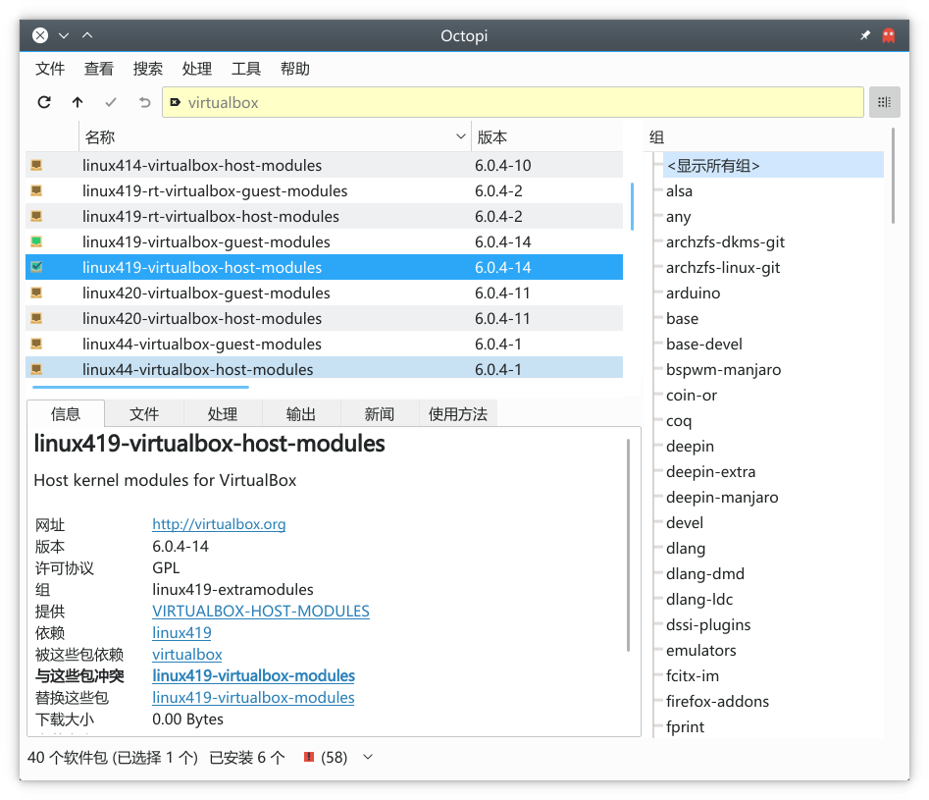Screen dimensions: 929x800
Task: Click the commit checkmark toolbar icon
Action: click(111, 102)
